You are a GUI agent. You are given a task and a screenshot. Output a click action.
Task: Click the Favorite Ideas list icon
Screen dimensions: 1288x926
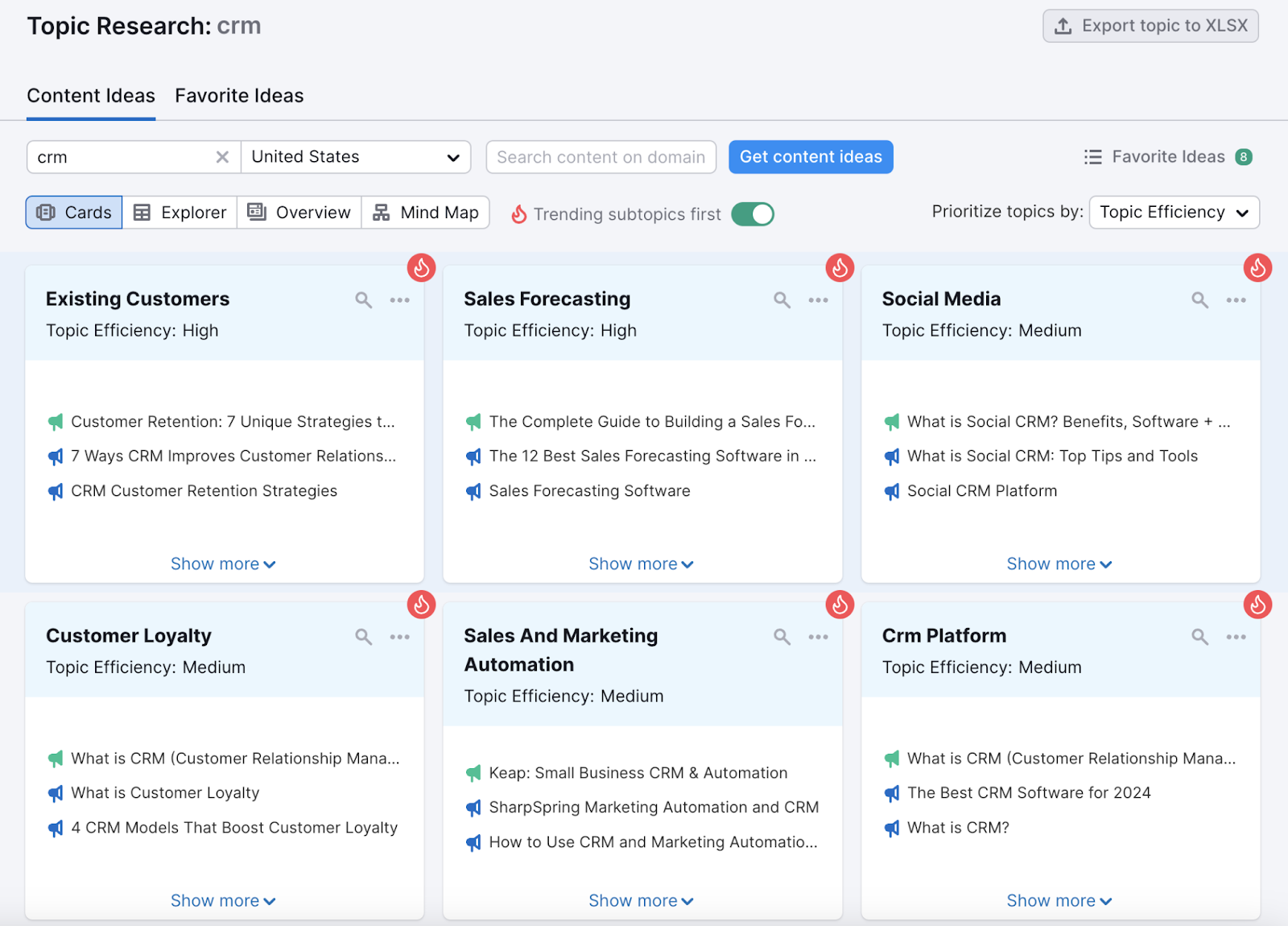click(x=1092, y=156)
